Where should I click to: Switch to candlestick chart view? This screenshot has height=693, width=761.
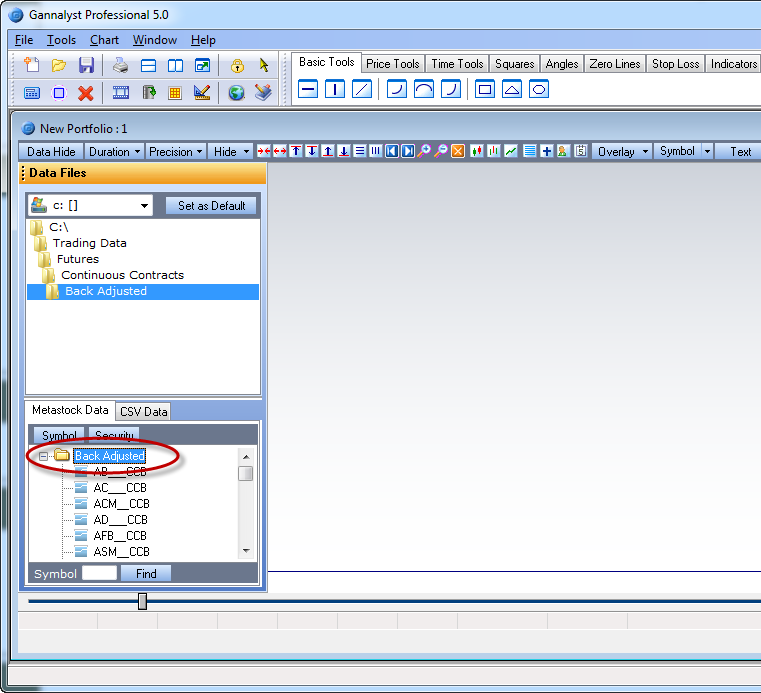(477, 151)
